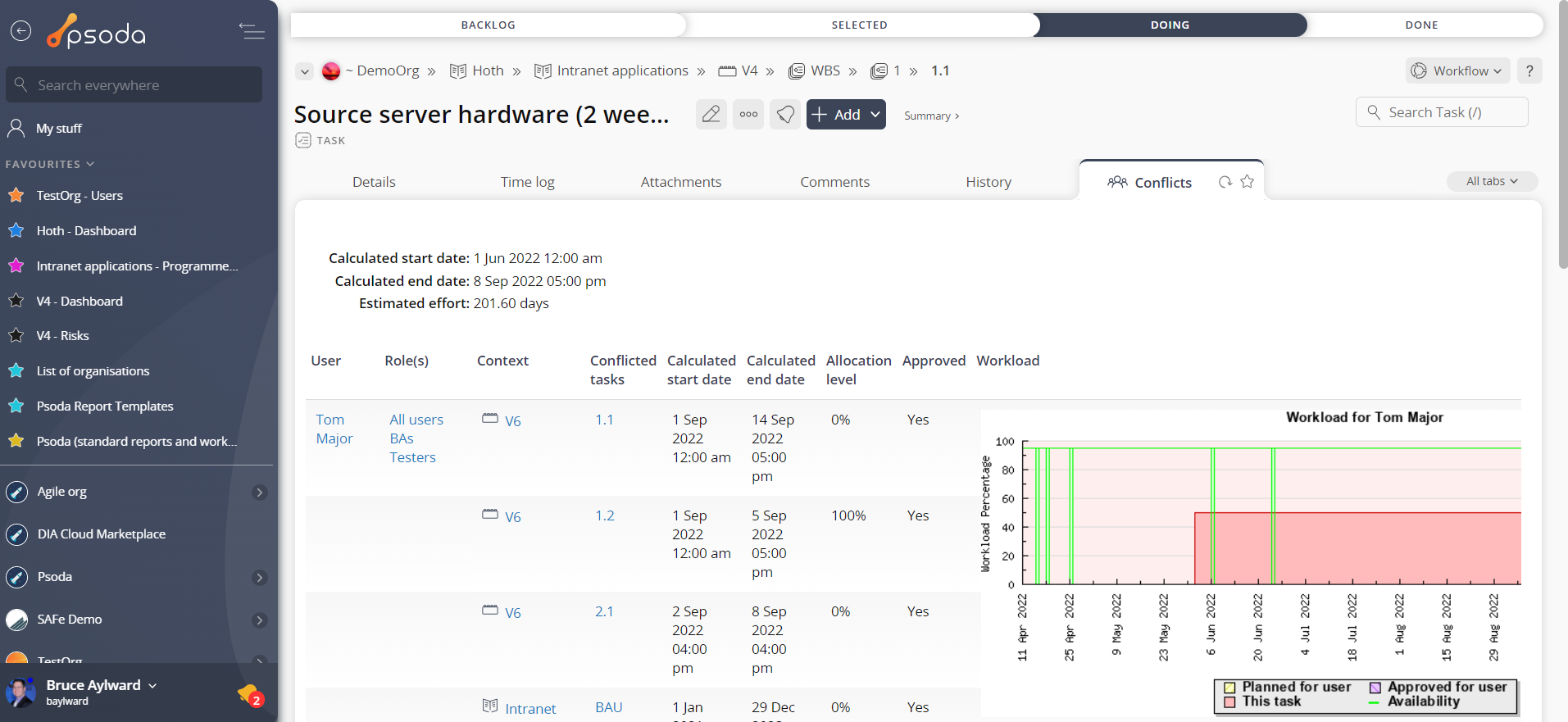This screenshot has height=722, width=1568.
Task: Open Intranet applications breadcrumb link
Action: [x=622, y=70]
